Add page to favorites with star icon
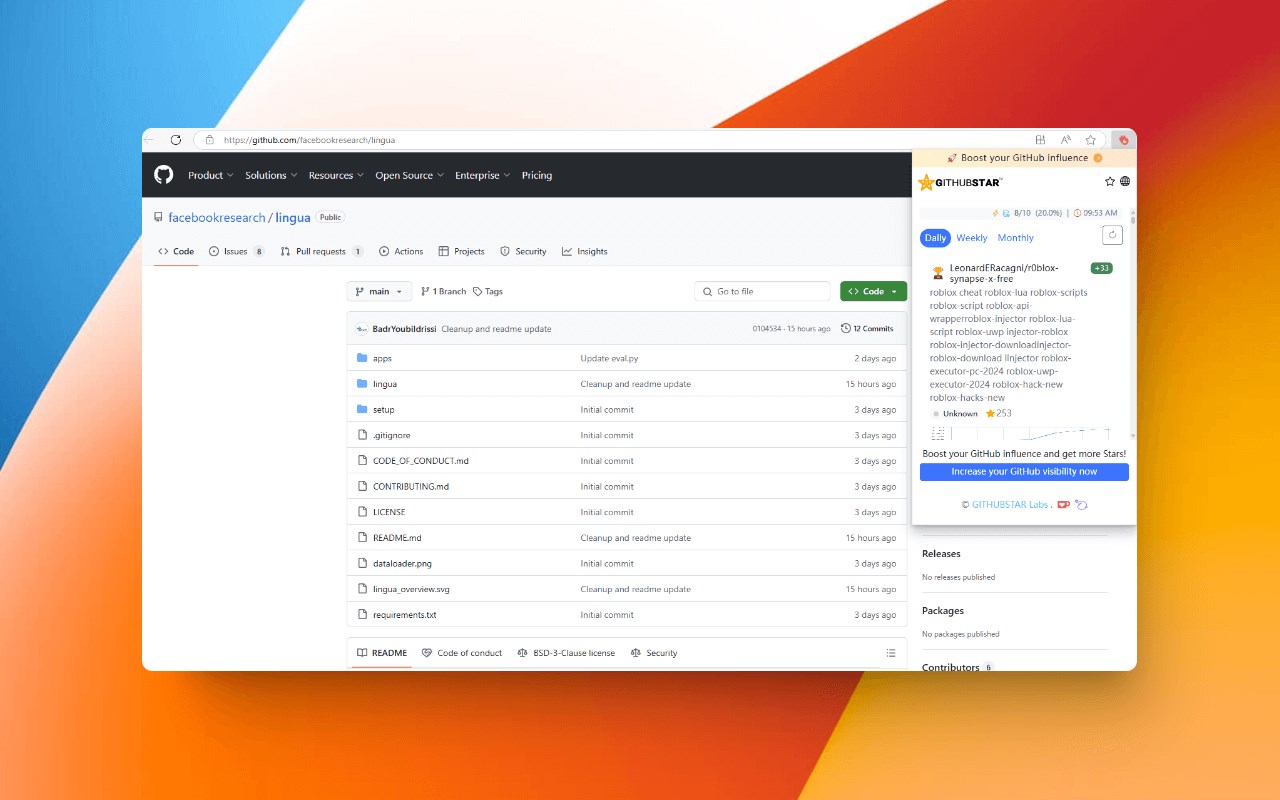Image resolution: width=1280 pixels, height=800 pixels. click(1091, 140)
